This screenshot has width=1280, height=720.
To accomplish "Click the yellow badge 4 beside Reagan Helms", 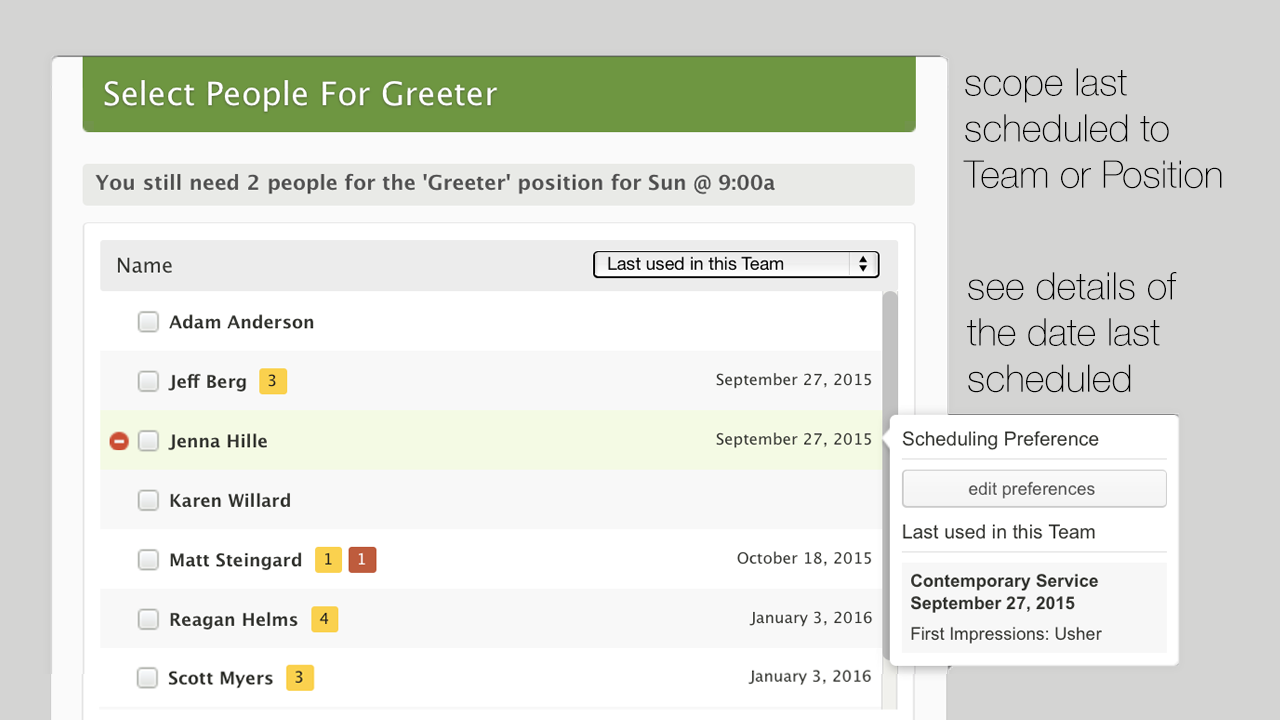I will click(324, 619).
